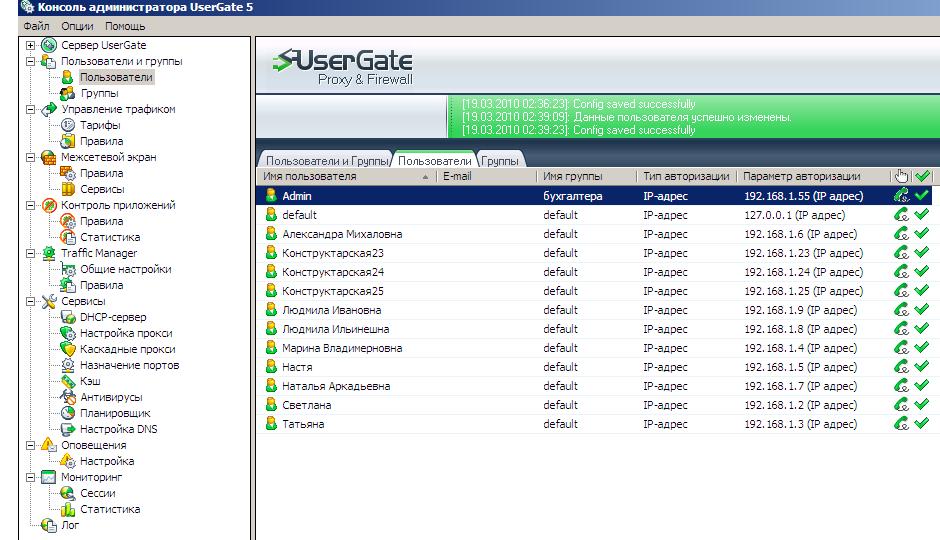Click the Управление трафиком arrow icon
The width and height of the screenshot is (940, 540).
point(49,109)
